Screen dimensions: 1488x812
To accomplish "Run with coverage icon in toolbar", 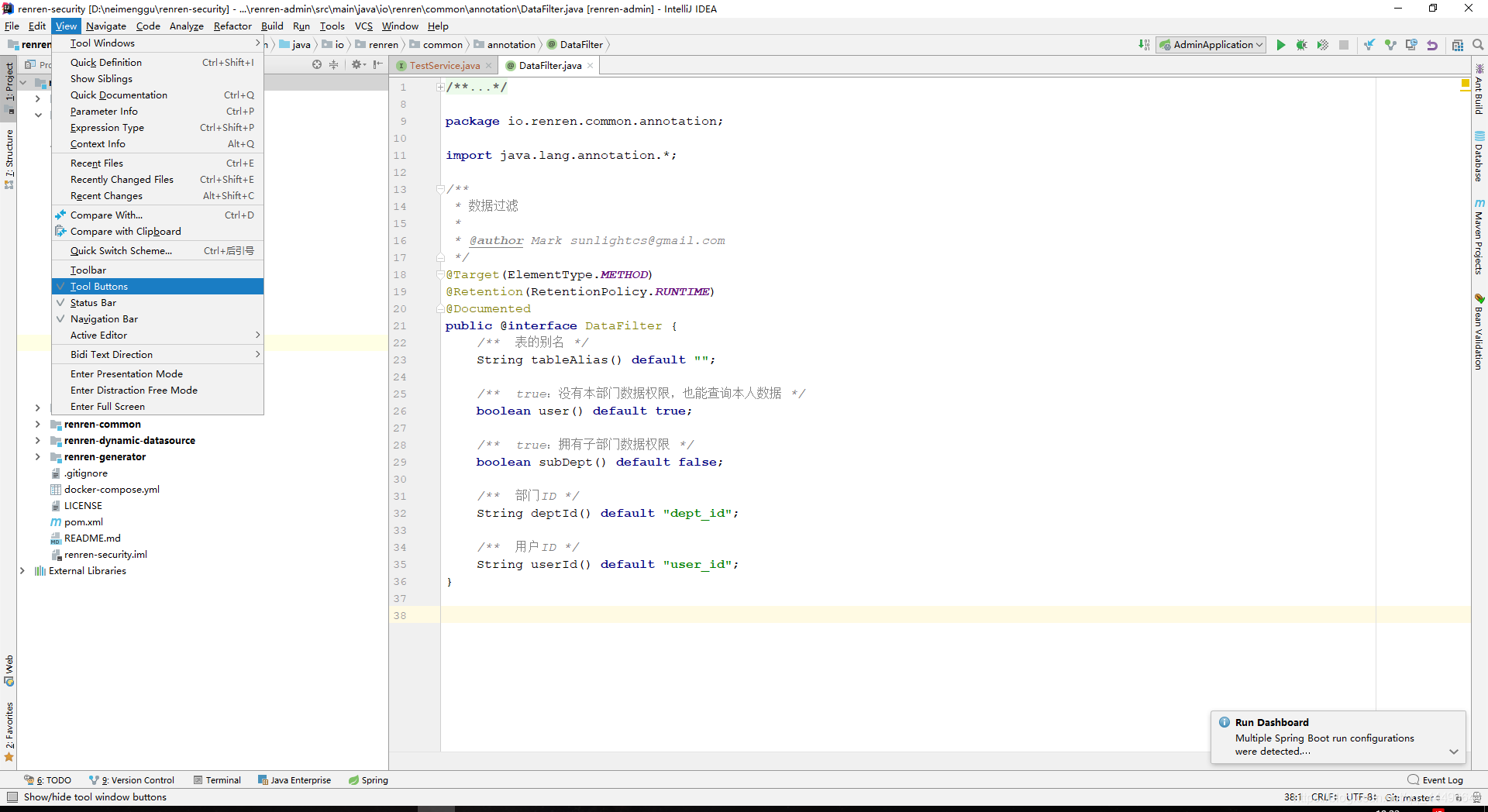I will (x=1322, y=45).
